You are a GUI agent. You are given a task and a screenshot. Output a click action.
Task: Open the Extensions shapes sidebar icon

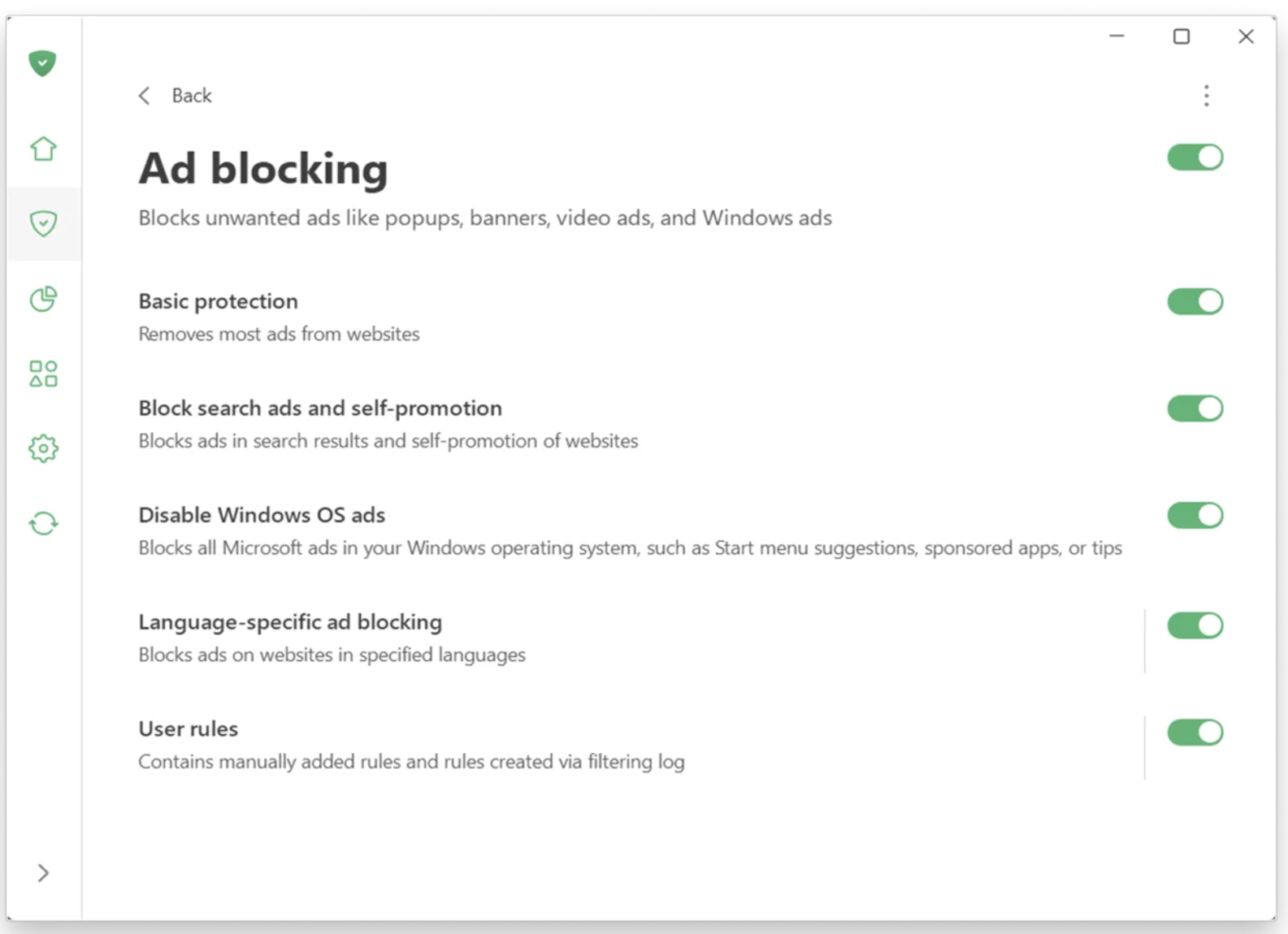click(x=43, y=373)
